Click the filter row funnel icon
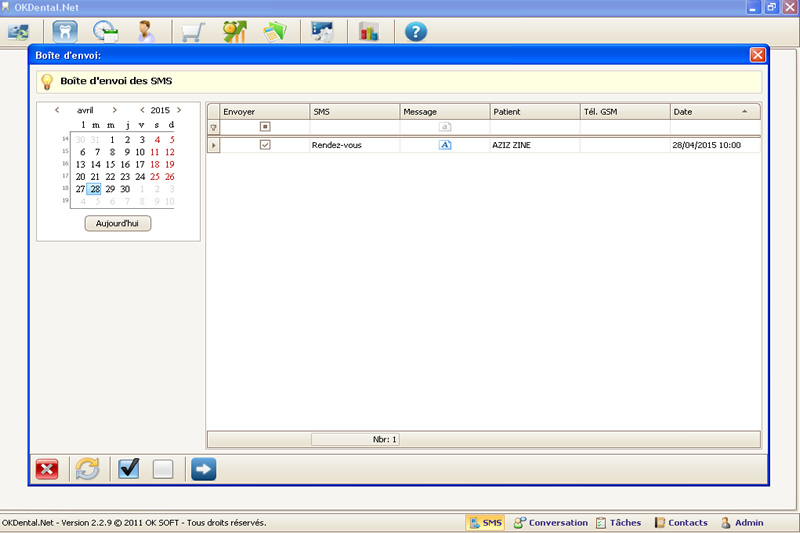The image size is (800, 533). tap(214, 128)
